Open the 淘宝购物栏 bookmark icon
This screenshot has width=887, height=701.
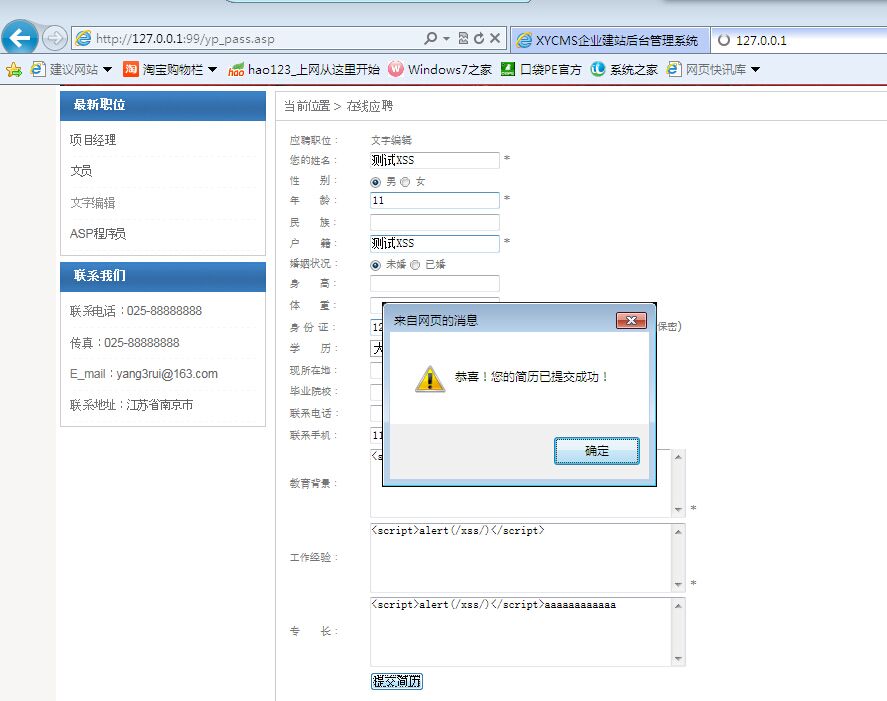point(131,69)
